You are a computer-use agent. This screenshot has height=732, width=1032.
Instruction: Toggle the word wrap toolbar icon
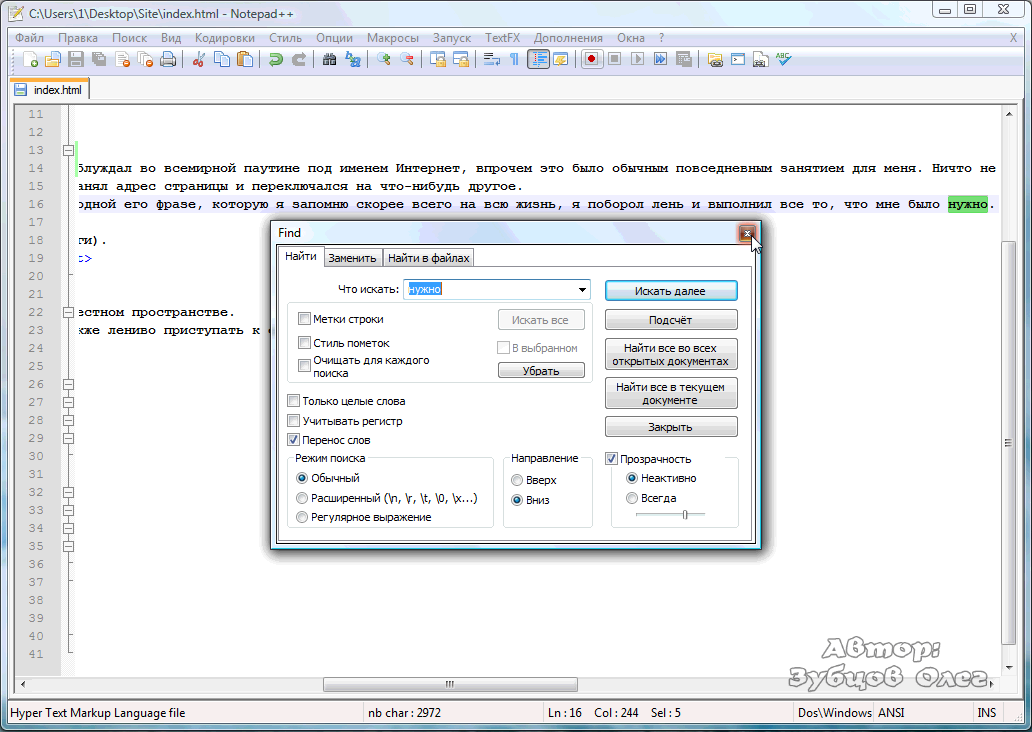[x=492, y=60]
